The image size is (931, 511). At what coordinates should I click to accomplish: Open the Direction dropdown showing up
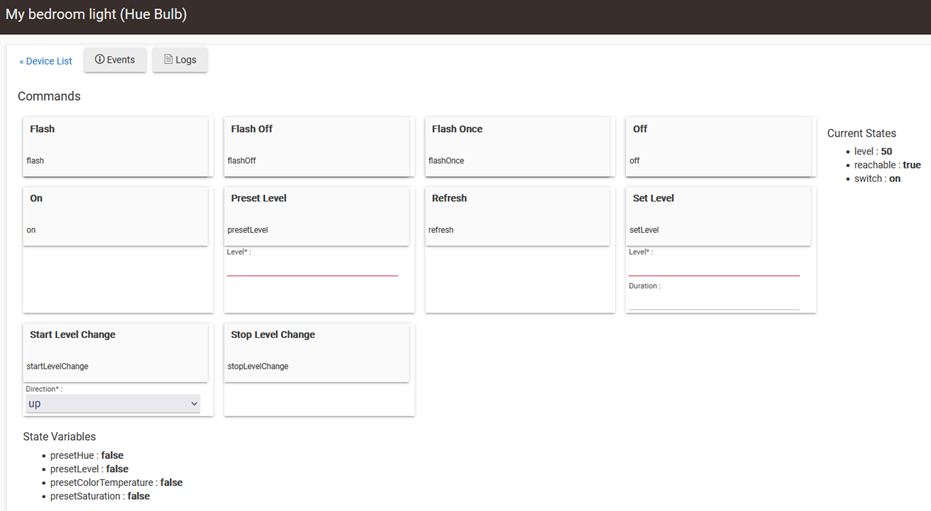click(112, 404)
